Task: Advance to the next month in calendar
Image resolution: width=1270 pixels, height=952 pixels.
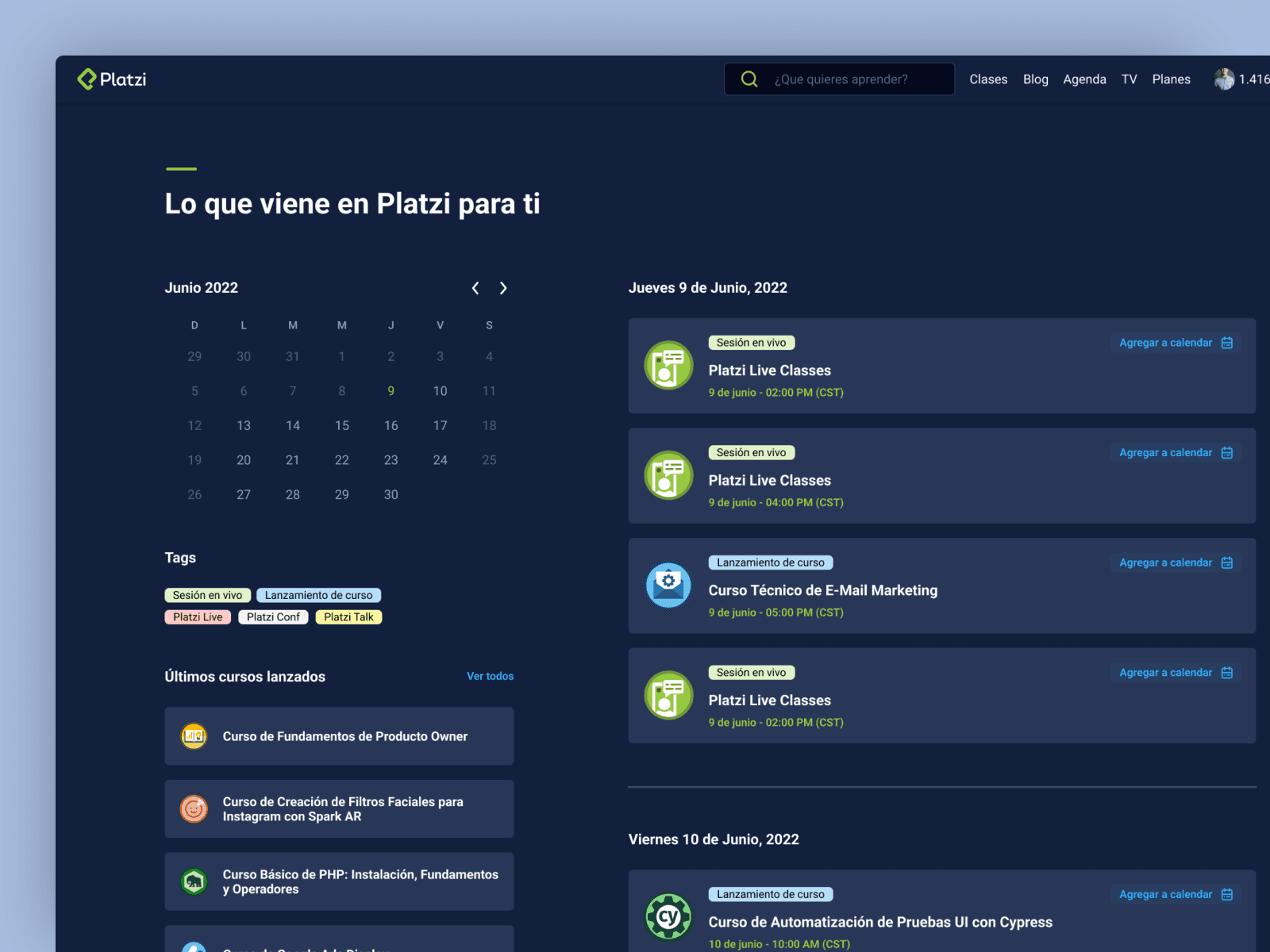Action: [503, 288]
